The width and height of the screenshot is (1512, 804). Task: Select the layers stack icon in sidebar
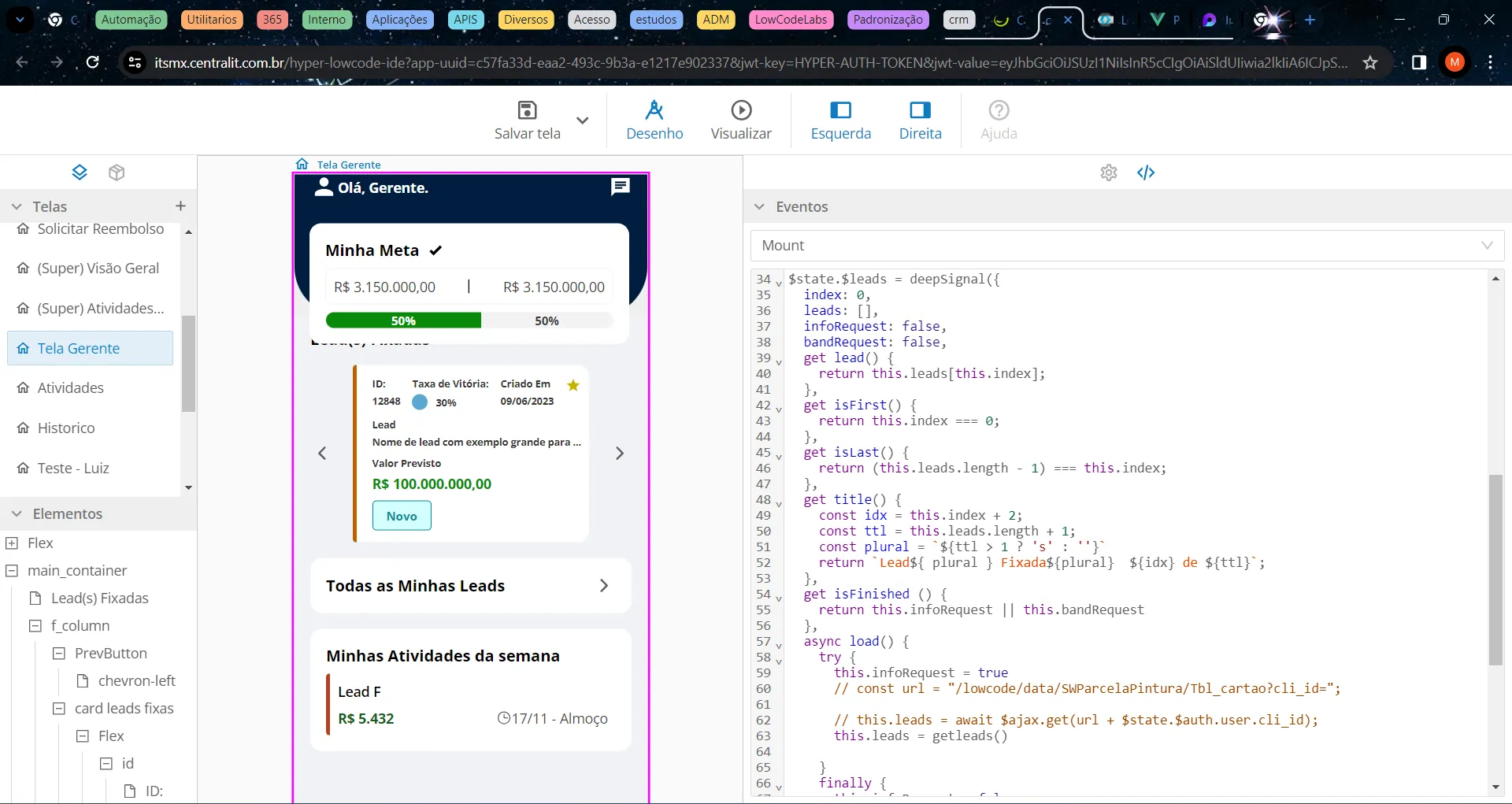(80, 172)
